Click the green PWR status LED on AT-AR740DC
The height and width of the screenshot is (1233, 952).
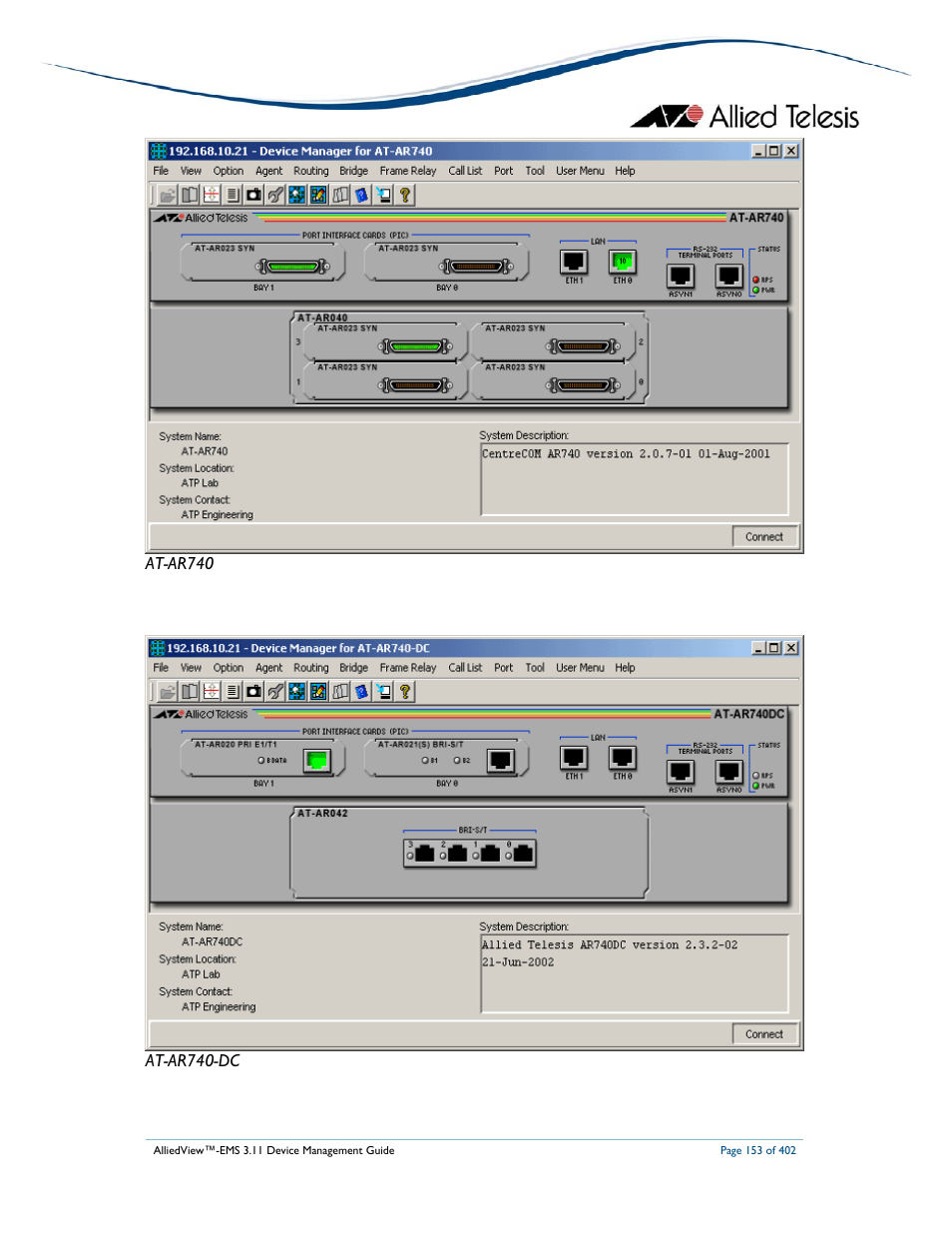coord(756,786)
